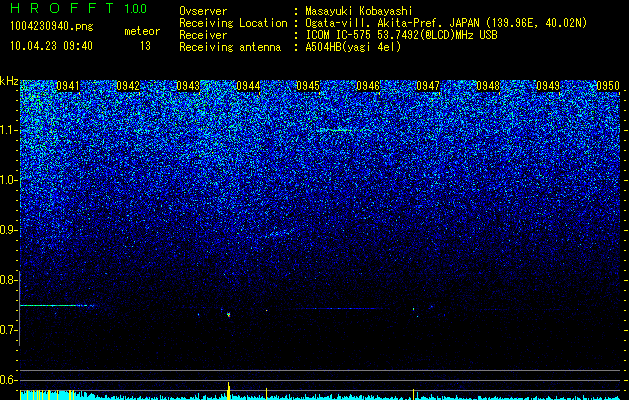
Task: Click the A504HB(yagi 4el) antenna text
Action: click(x=353, y=47)
